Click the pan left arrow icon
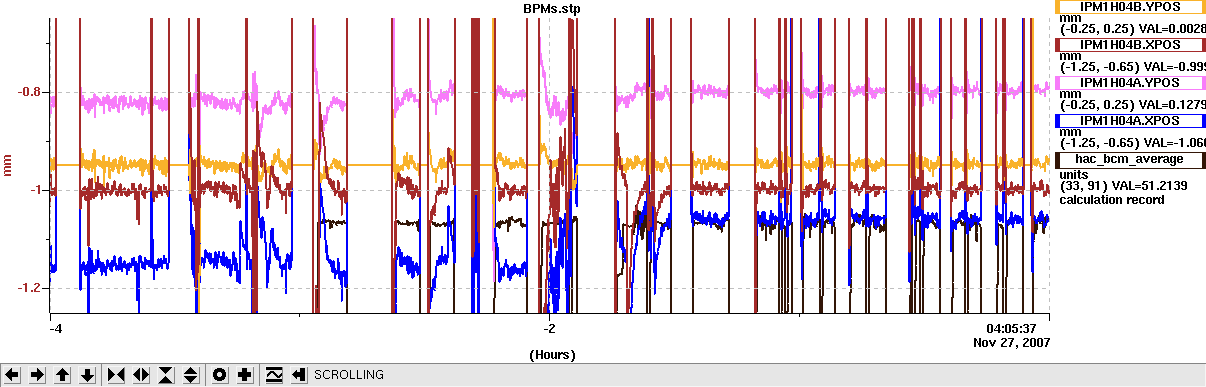This screenshot has height=387, width=1206. 13,375
